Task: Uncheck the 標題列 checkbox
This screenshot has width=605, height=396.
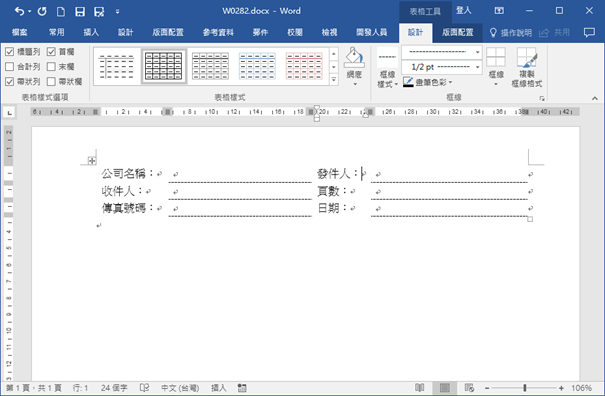Action: click(x=9, y=51)
